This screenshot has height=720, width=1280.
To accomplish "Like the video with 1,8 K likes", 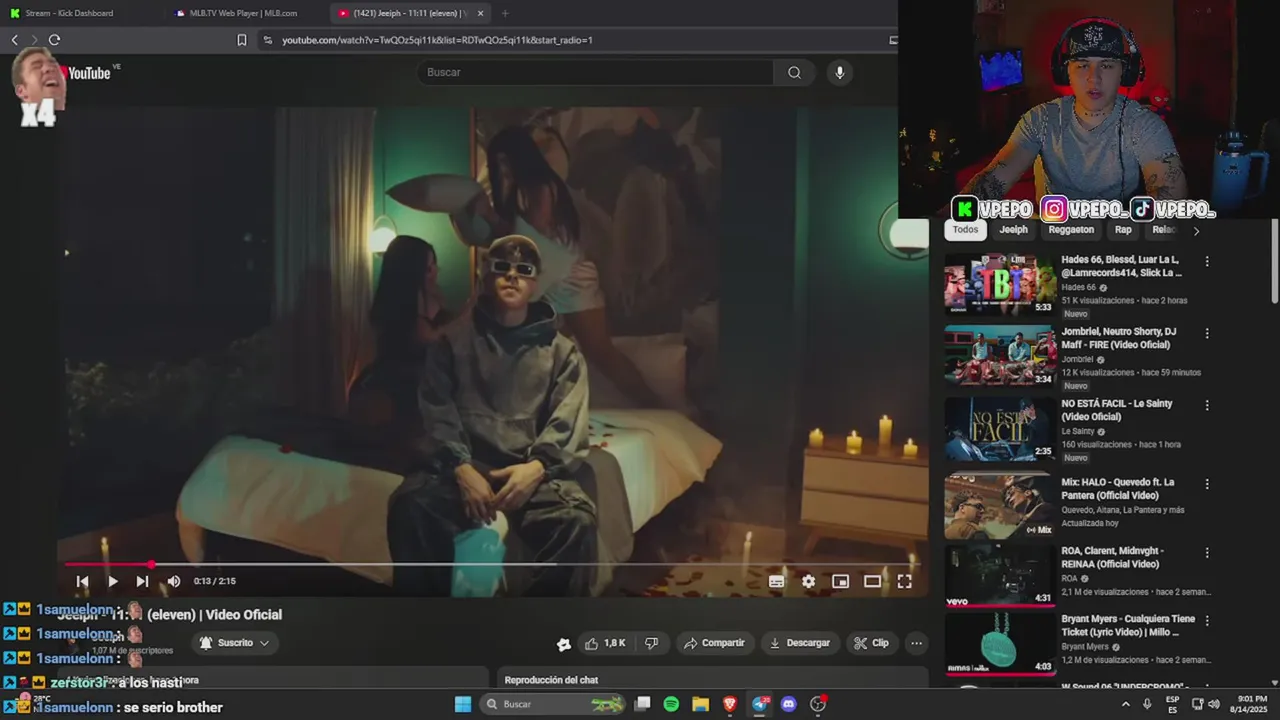I will (606, 643).
